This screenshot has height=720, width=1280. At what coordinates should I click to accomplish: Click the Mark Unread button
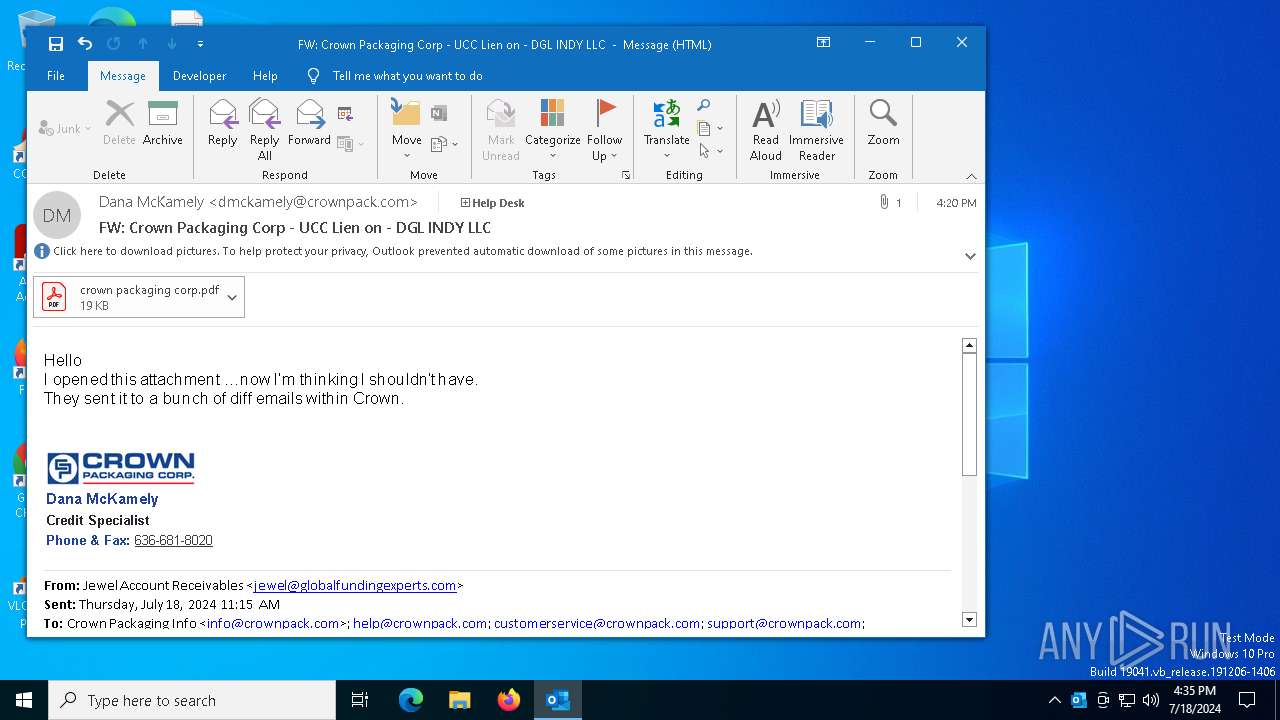tap(500, 130)
